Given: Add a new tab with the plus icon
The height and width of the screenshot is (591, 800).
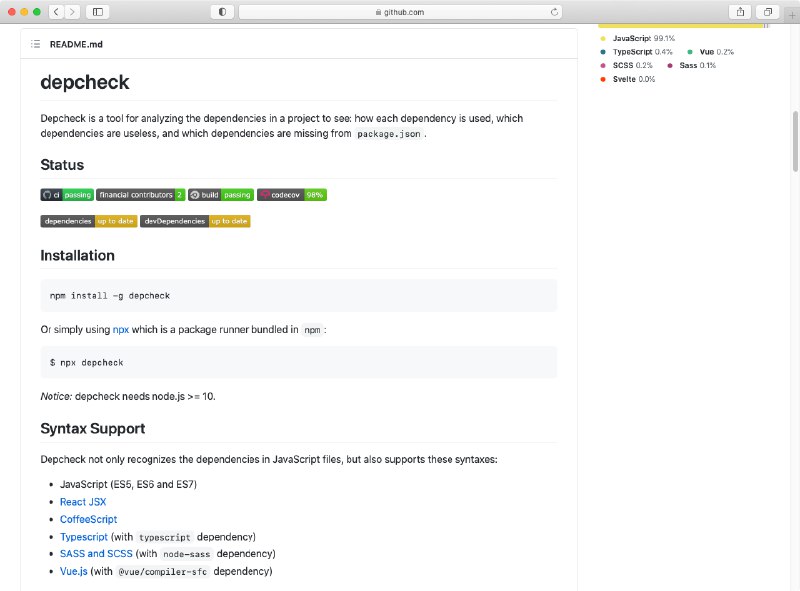Looking at the screenshot, I should tap(792, 15).
